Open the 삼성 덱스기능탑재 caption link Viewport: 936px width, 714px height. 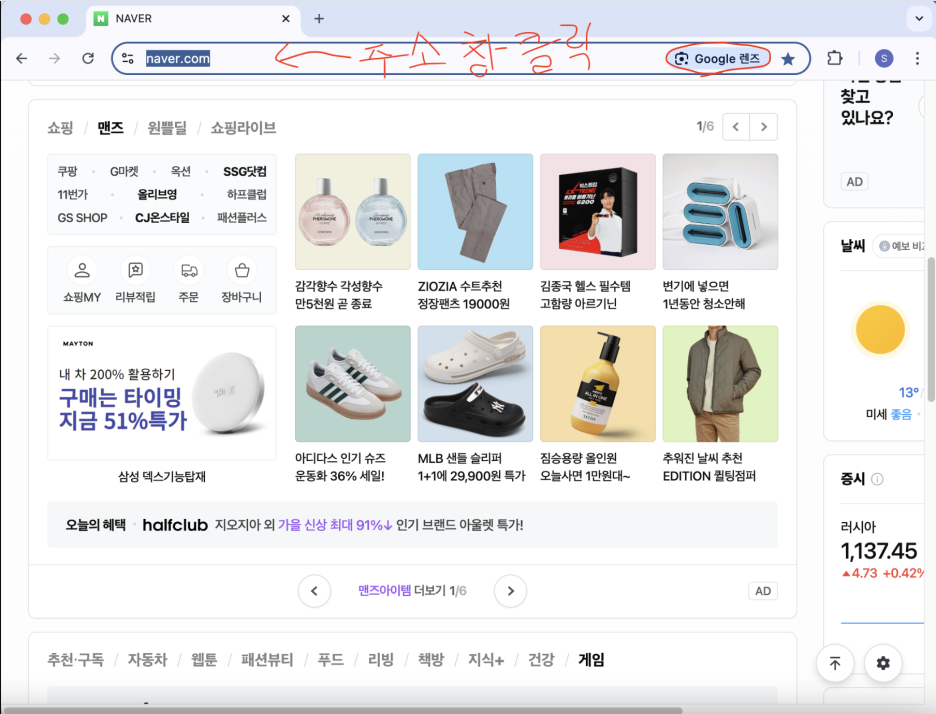pyautogui.click(x=162, y=476)
